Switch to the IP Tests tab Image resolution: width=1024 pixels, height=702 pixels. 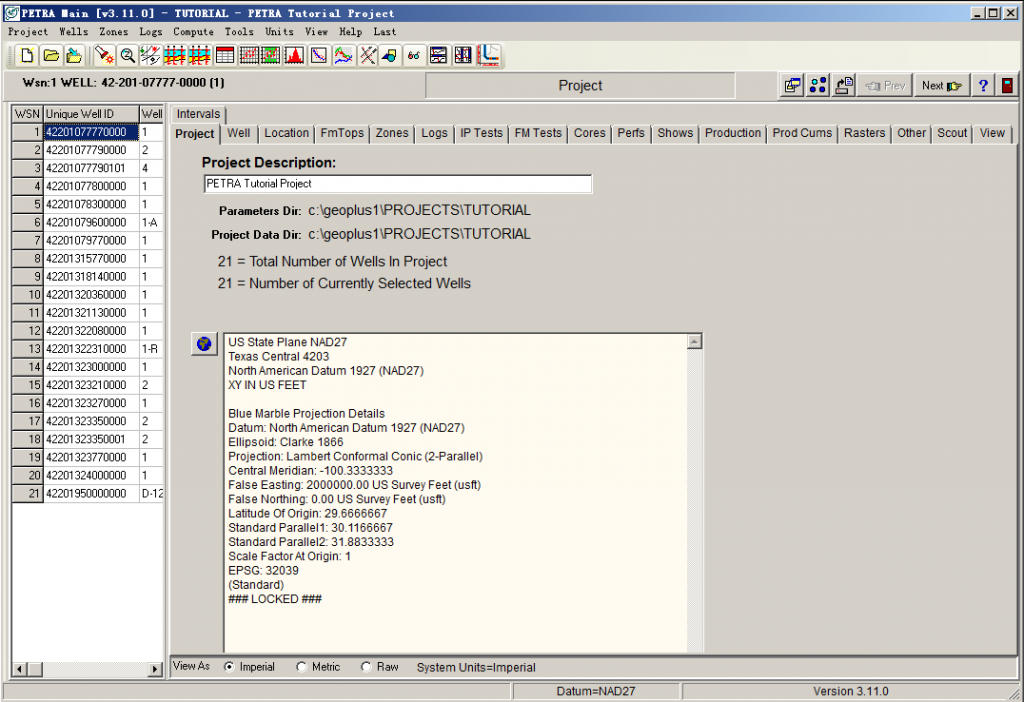[481, 133]
